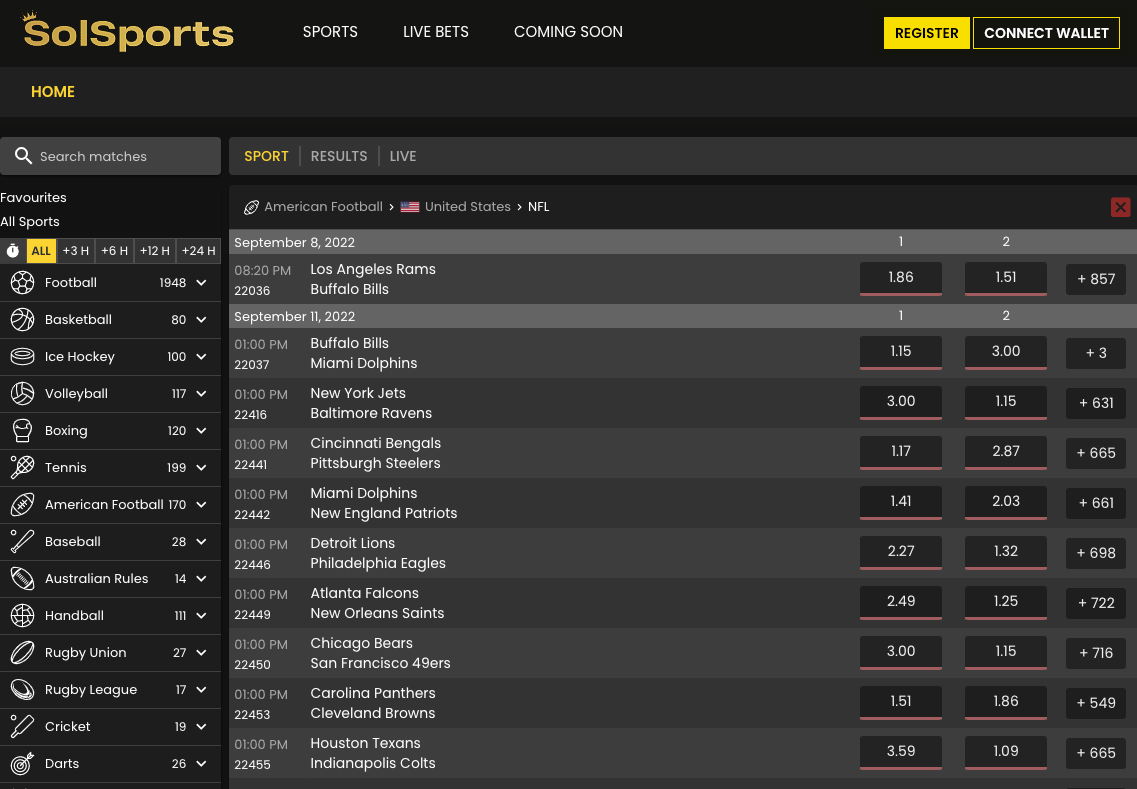
Task: Filter matches by +3 H
Action: [75, 251]
